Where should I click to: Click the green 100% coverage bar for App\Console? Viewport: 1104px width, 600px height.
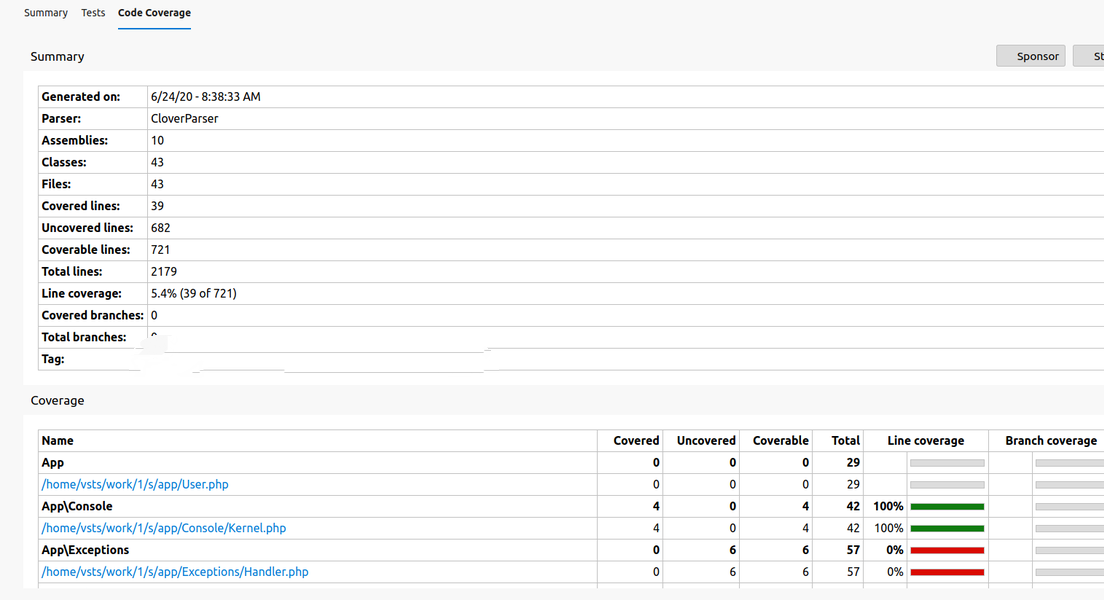click(946, 506)
